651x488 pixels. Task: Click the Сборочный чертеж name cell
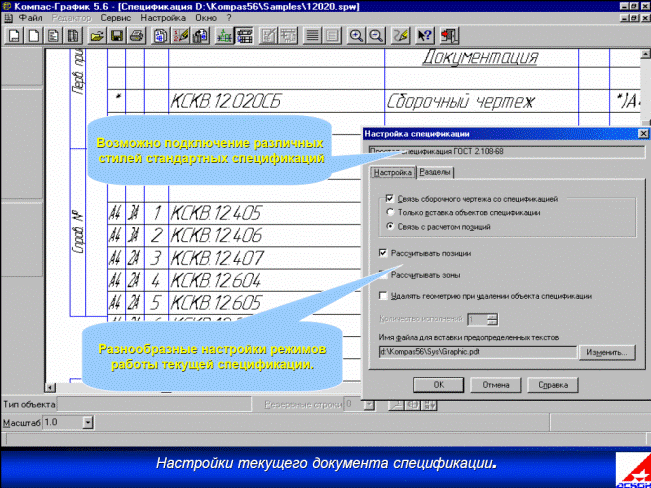pos(481,101)
